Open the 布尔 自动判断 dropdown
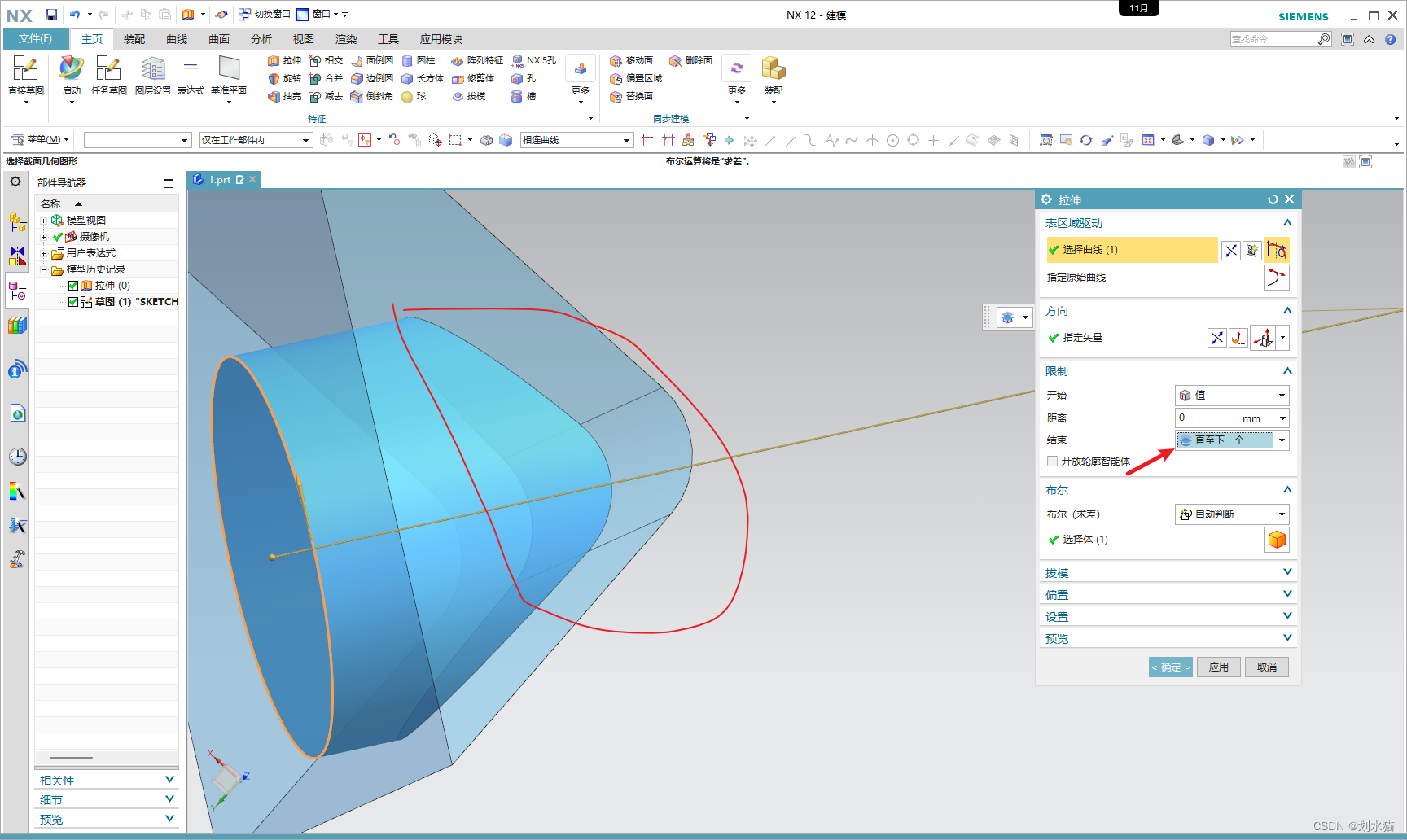 click(x=1232, y=514)
